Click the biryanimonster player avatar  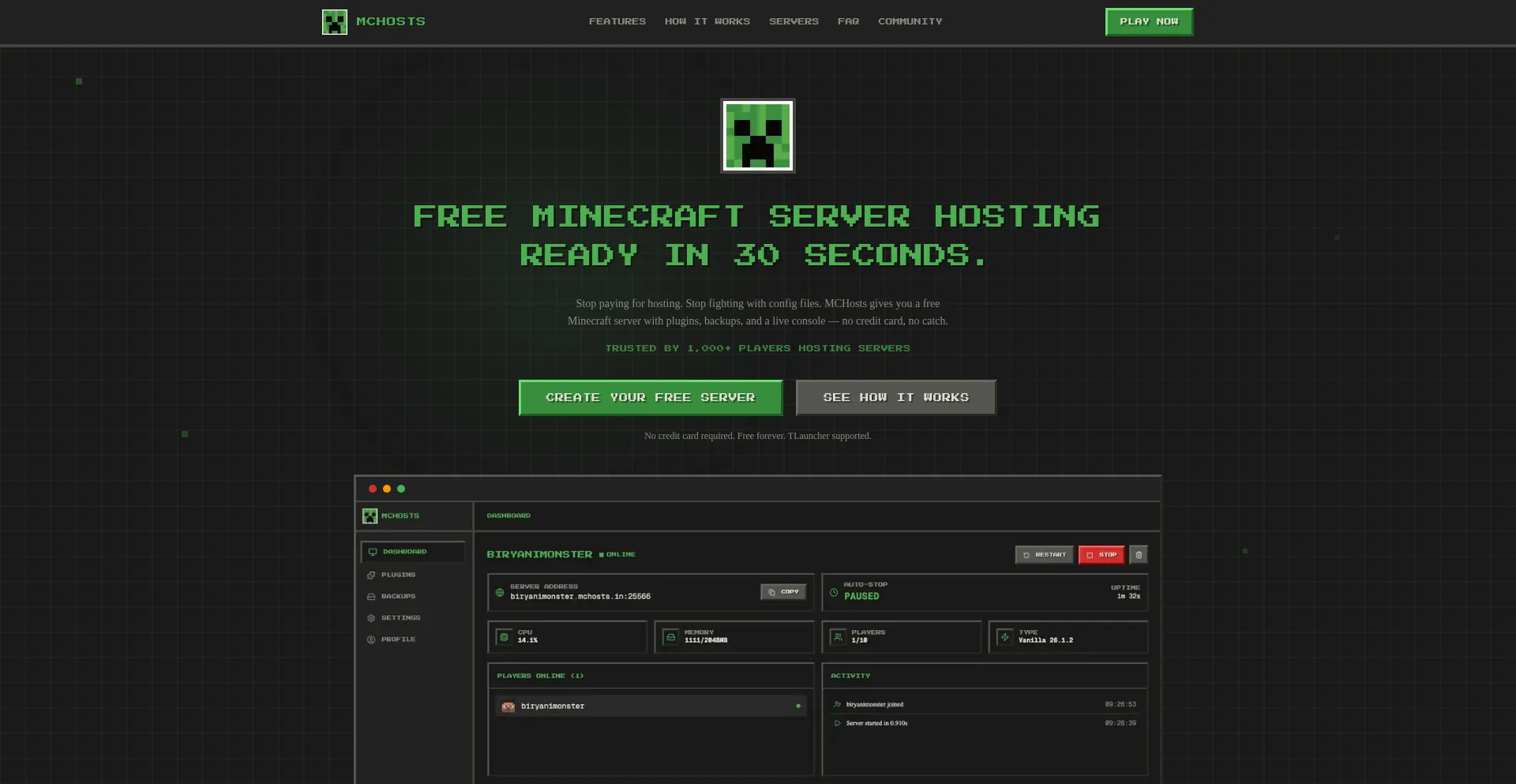click(508, 707)
